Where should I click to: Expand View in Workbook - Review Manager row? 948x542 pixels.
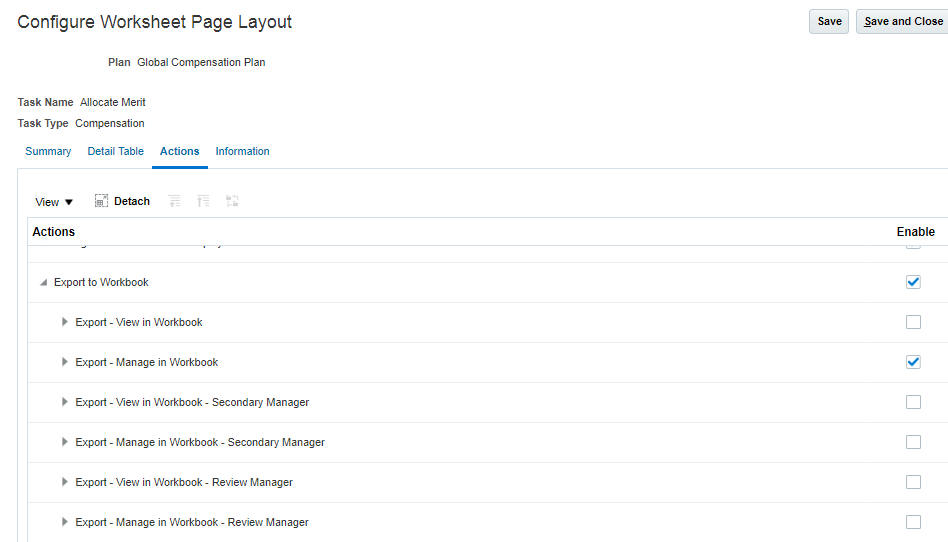point(65,482)
